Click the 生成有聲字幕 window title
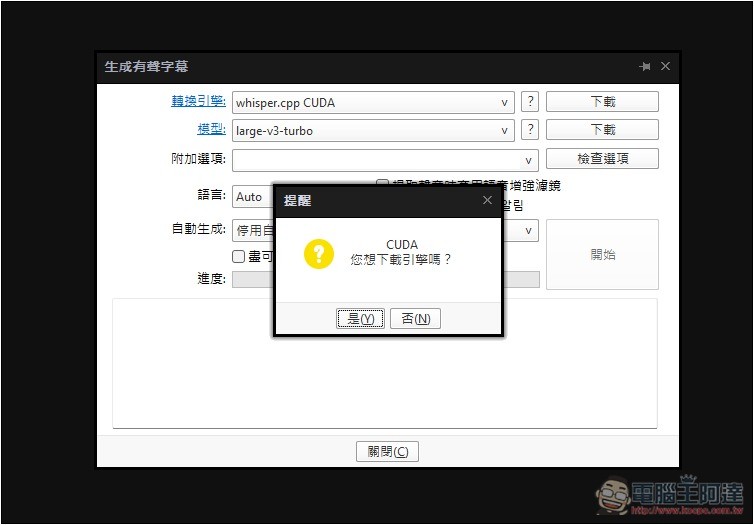Screen dimensions: 754x525 [x=146, y=66]
